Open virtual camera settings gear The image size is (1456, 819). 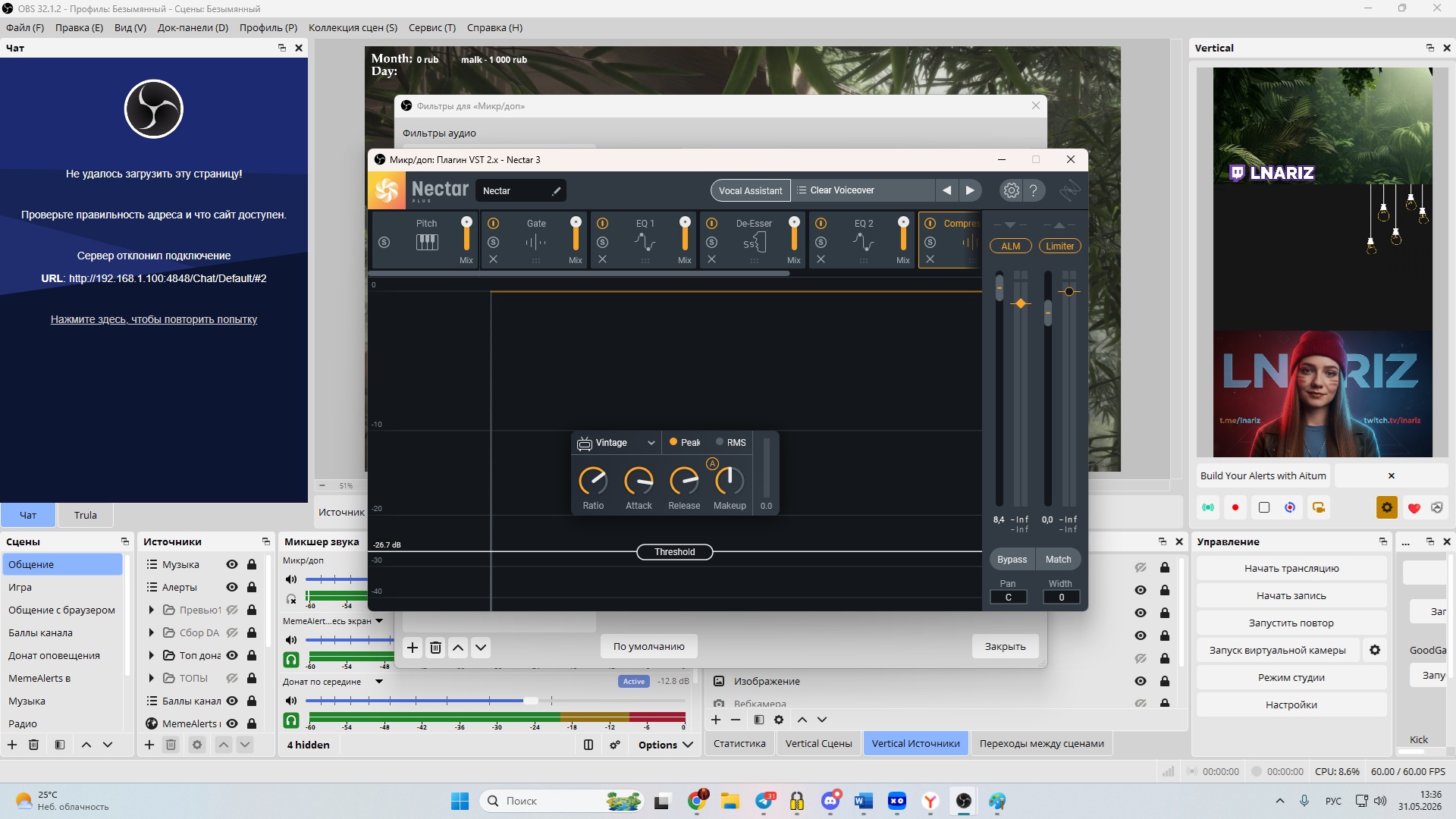(x=1375, y=650)
